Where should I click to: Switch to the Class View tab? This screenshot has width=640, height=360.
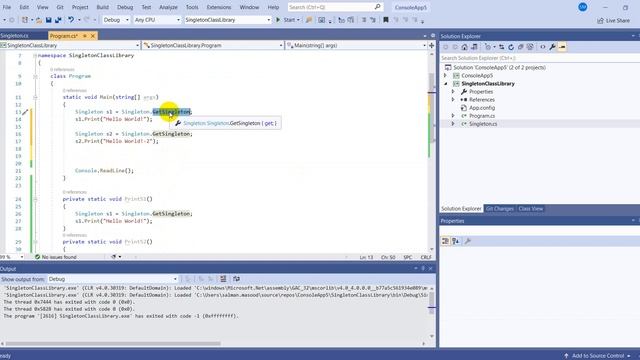(x=531, y=209)
